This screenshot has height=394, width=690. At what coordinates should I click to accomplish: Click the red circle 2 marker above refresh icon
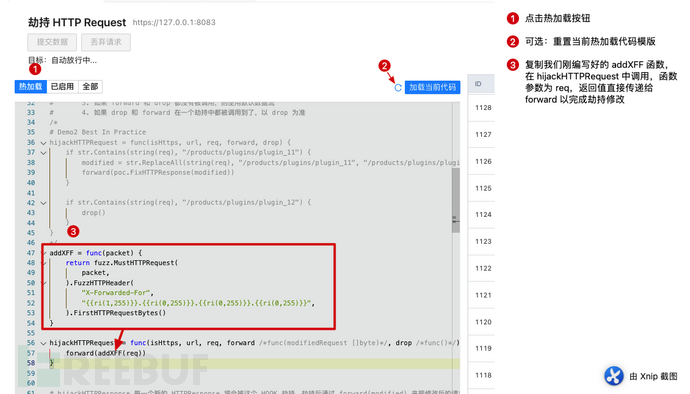click(384, 66)
